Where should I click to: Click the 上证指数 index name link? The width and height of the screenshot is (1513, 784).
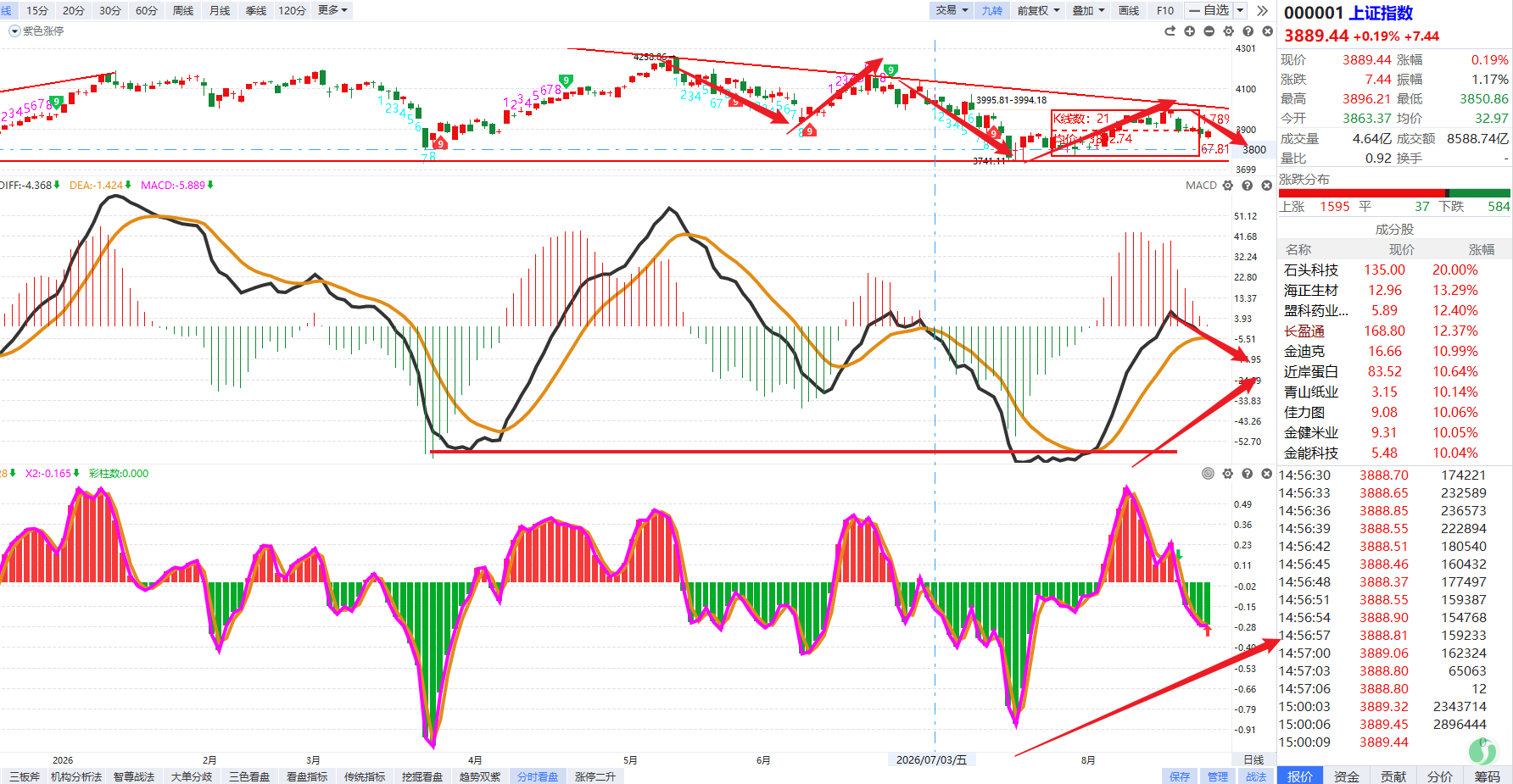point(1382,13)
